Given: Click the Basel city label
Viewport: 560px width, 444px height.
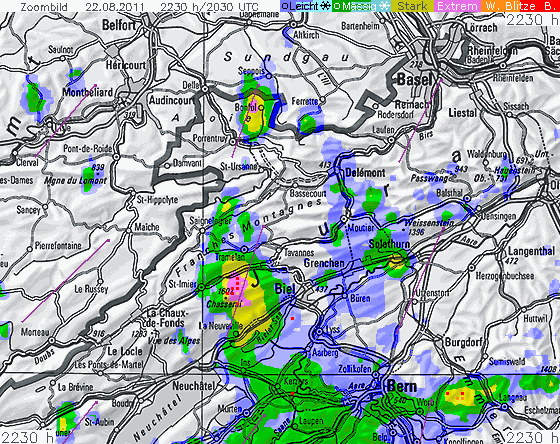Looking at the screenshot, I should coord(415,79).
